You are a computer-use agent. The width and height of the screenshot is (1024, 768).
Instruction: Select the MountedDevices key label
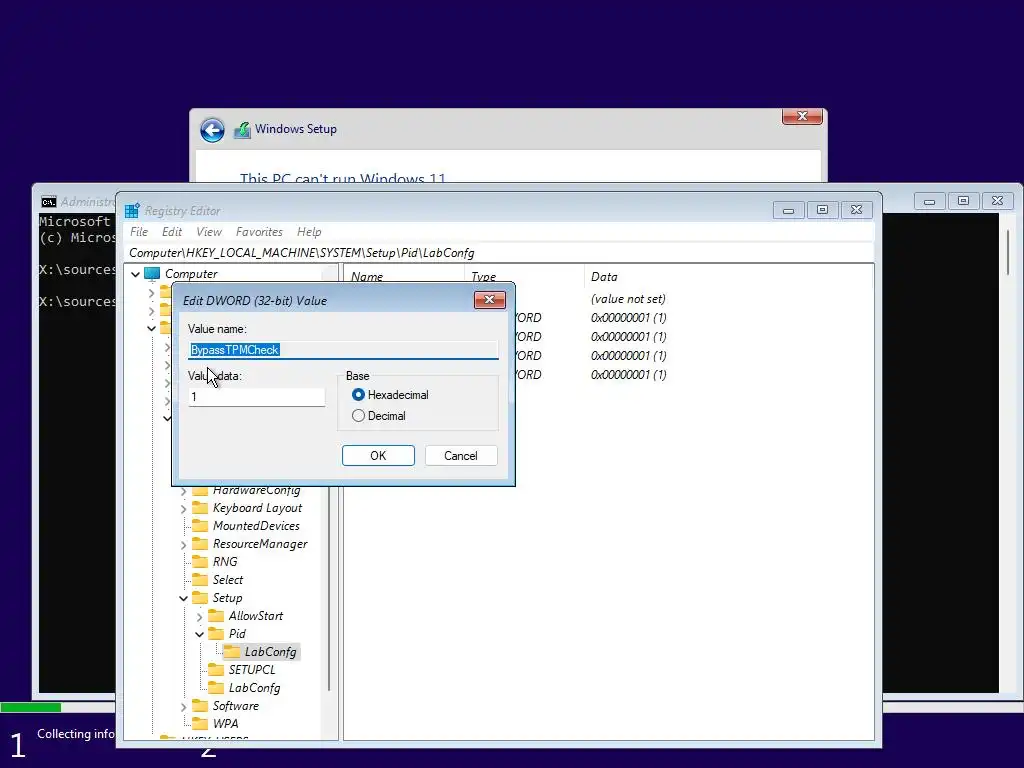click(256, 526)
